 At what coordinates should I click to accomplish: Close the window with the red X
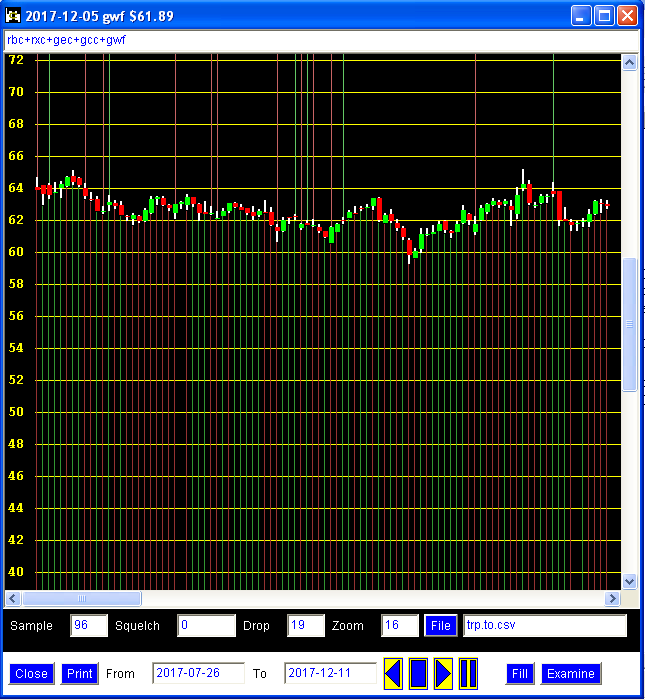[628, 16]
